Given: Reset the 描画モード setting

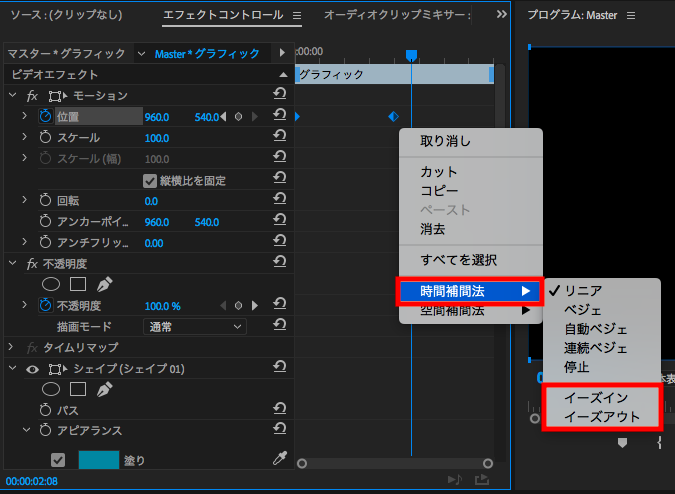Looking at the screenshot, I should pyautogui.click(x=280, y=324).
